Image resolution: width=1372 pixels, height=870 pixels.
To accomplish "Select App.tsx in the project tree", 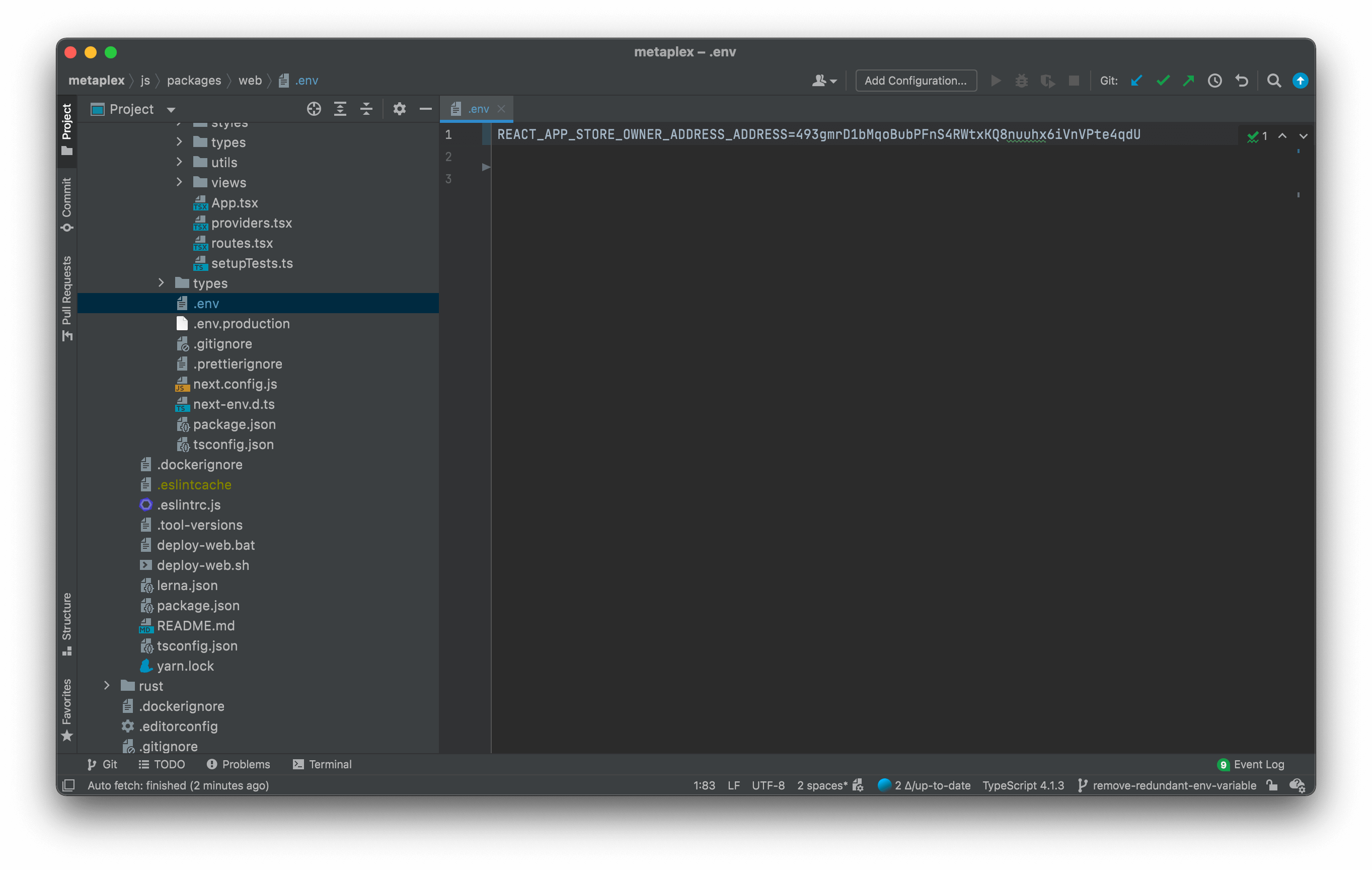I will tap(234, 202).
